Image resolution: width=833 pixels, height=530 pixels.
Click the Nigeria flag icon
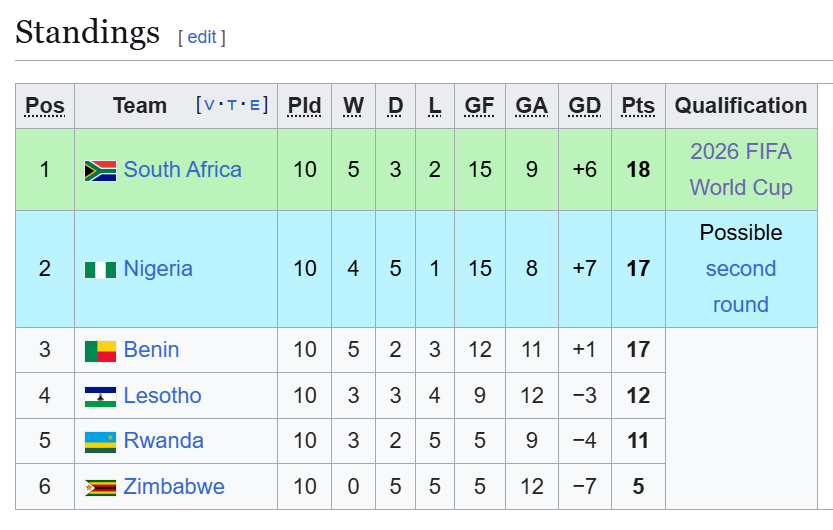tap(100, 269)
